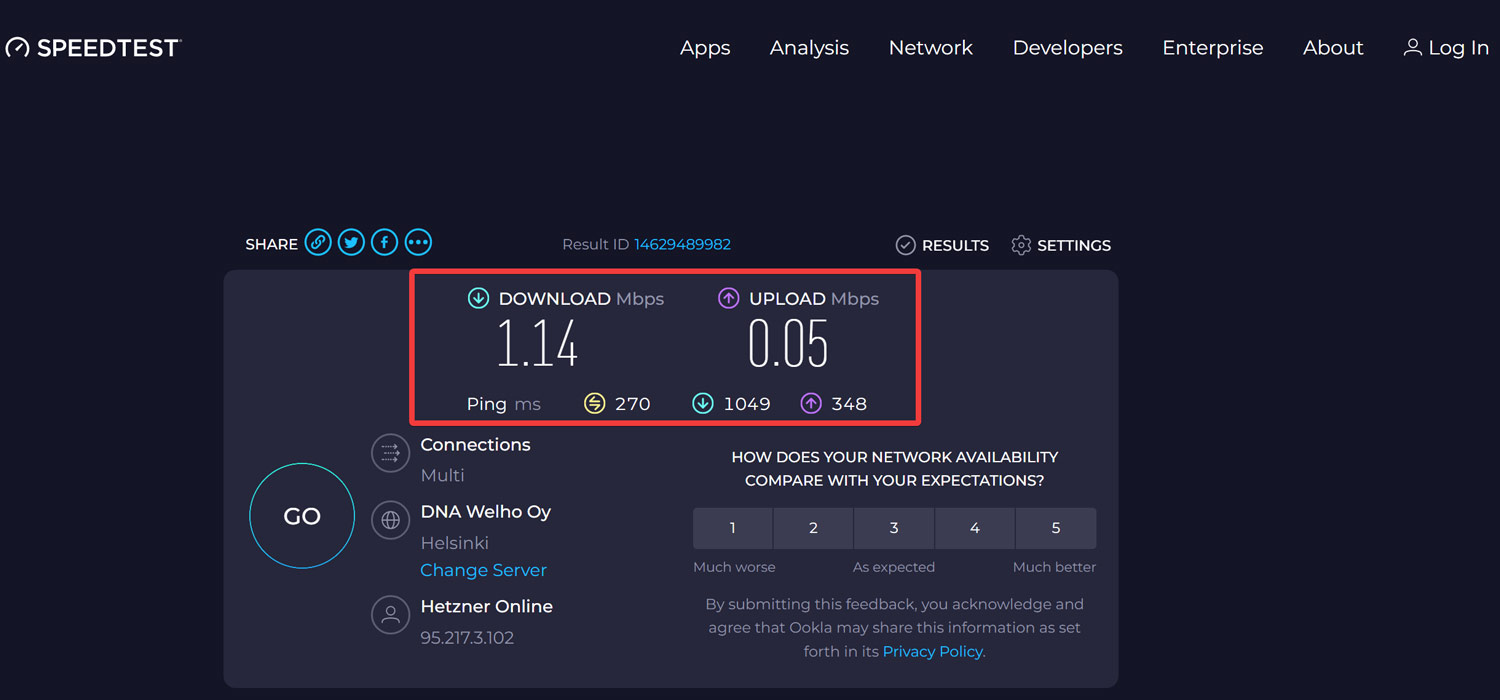1500x700 pixels.
Task: Copy the result share link
Action: click(317, 242)
